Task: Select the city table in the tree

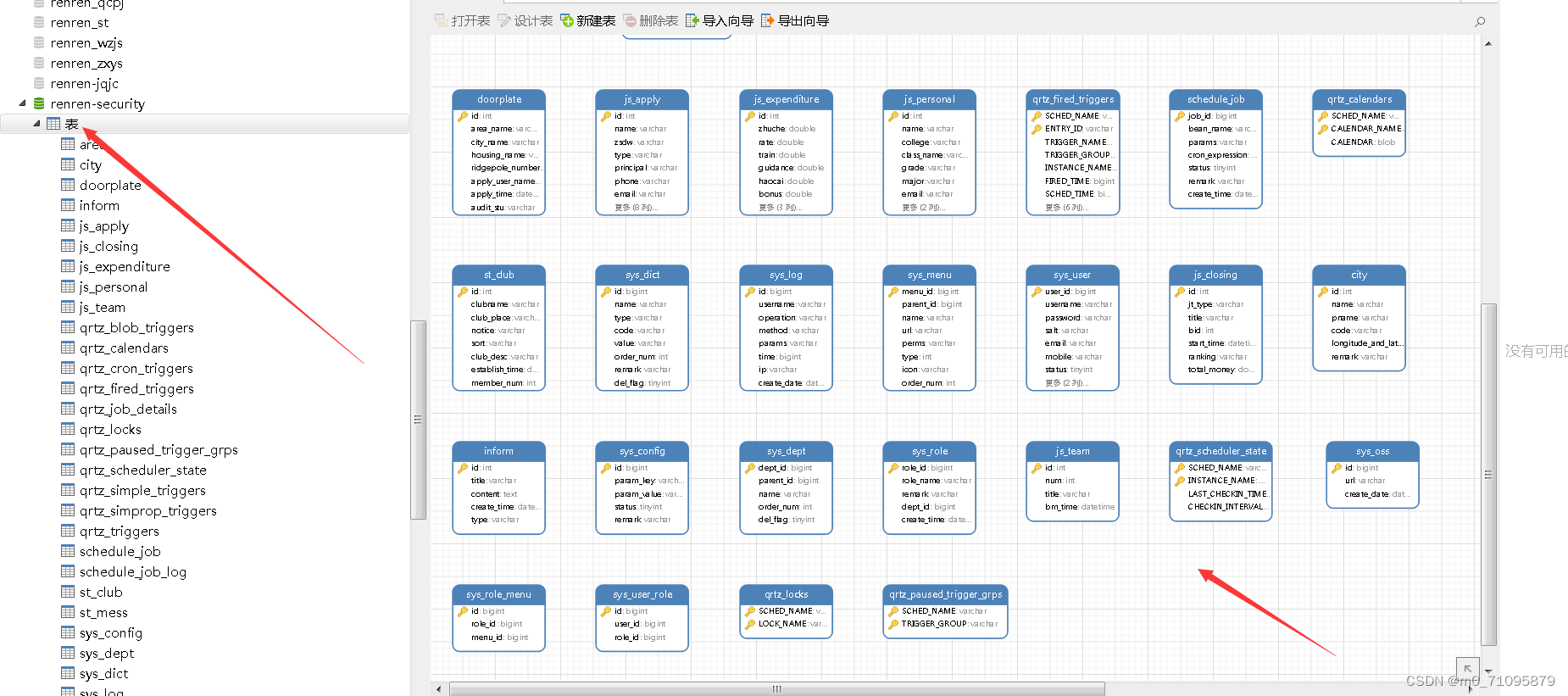Action: tap(91, 164)
